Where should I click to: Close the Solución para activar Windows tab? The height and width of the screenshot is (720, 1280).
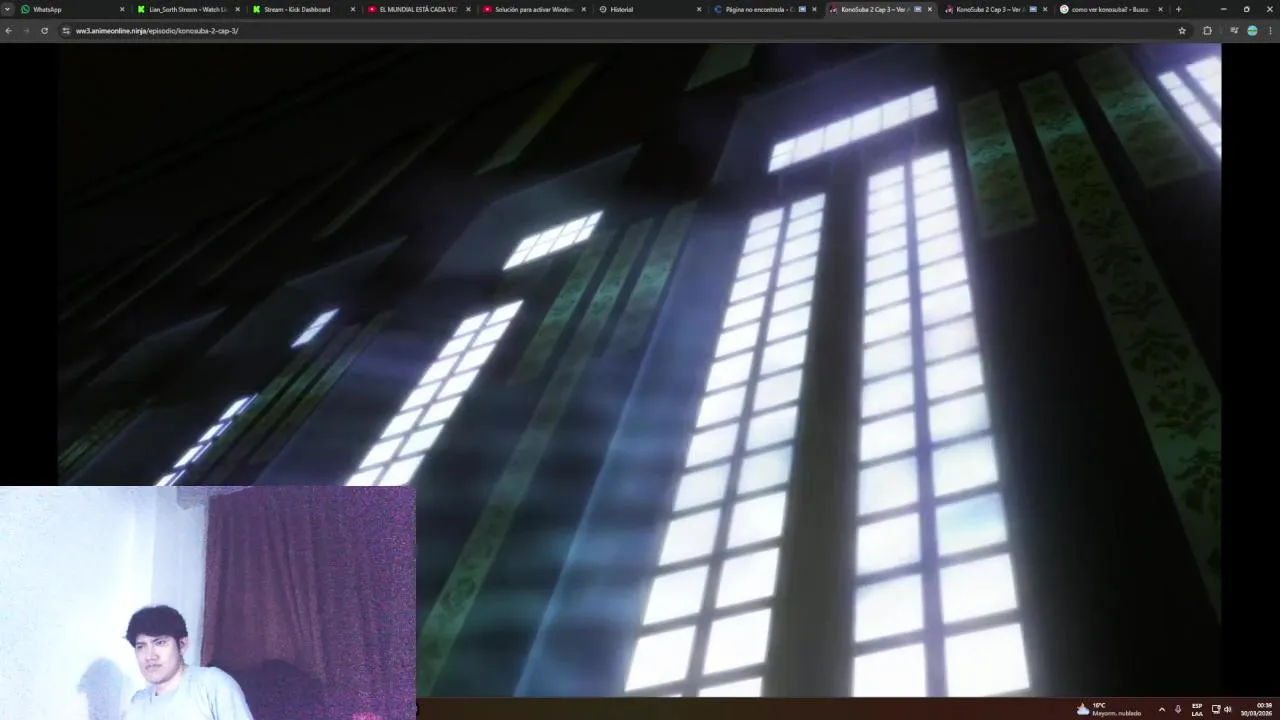[x=583, y=9]
